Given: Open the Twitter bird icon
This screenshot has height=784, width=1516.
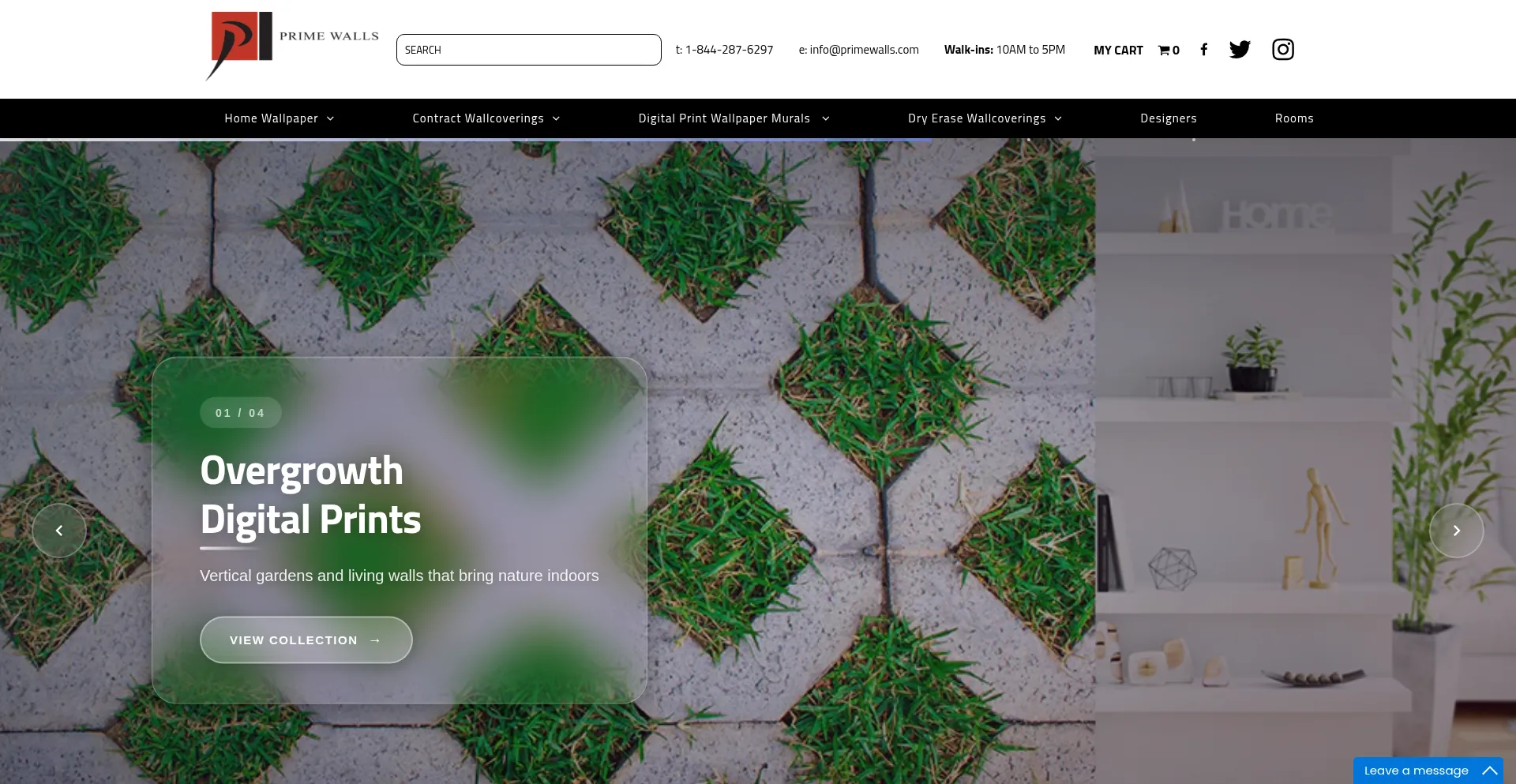Looking at the screenshot, I should (1240, 50).
